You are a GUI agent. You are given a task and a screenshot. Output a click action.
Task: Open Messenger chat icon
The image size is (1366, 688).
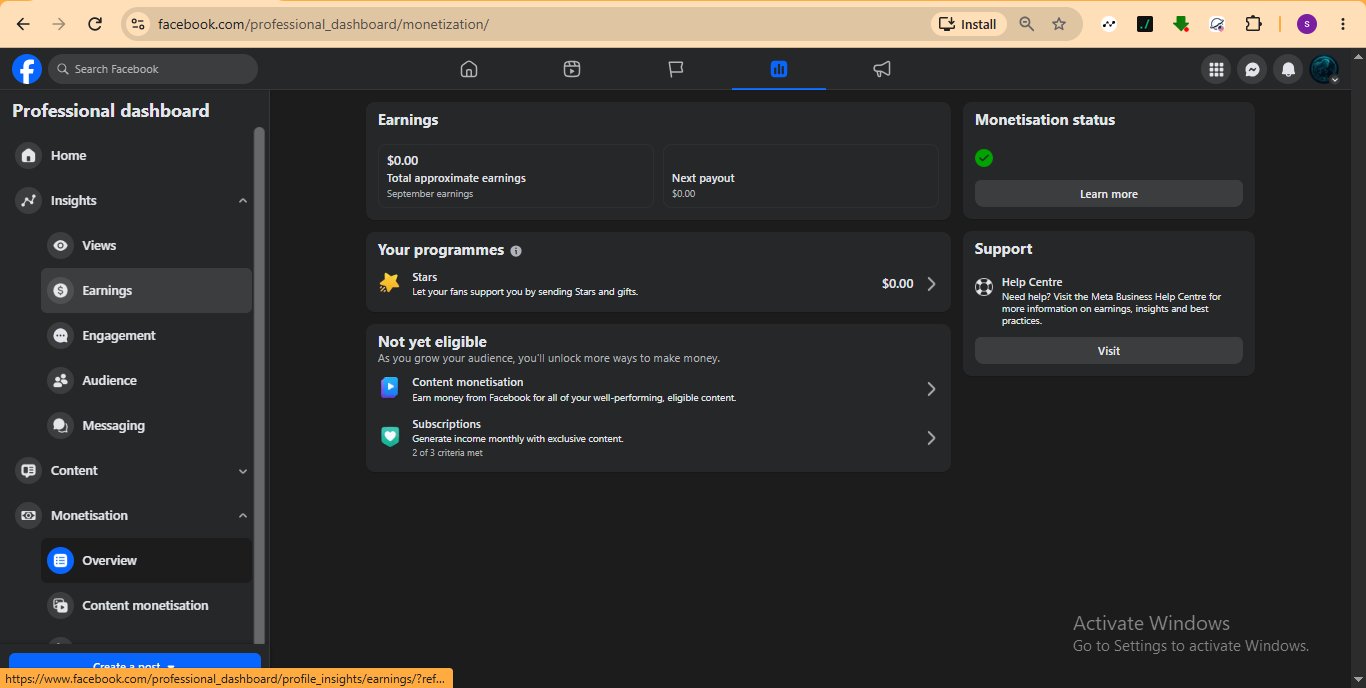1252,69
